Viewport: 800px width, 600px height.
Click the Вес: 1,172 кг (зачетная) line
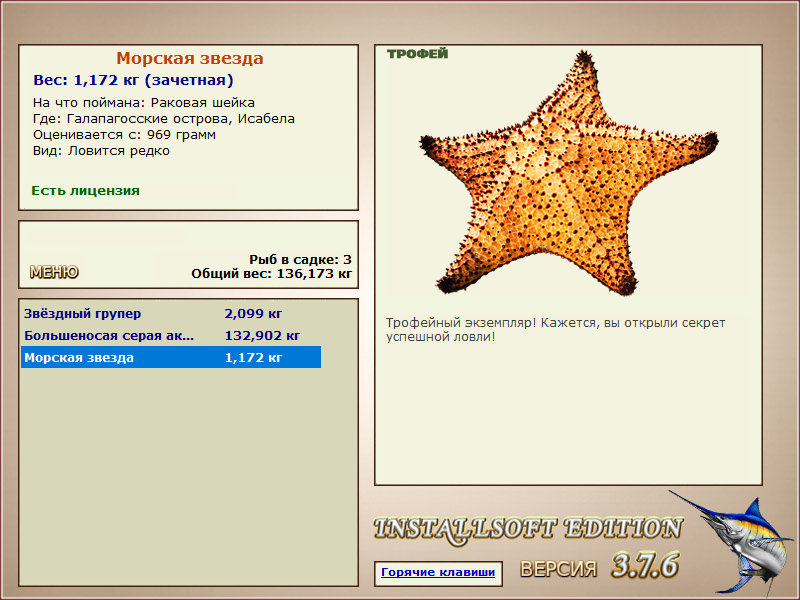(x=133, y=80)
